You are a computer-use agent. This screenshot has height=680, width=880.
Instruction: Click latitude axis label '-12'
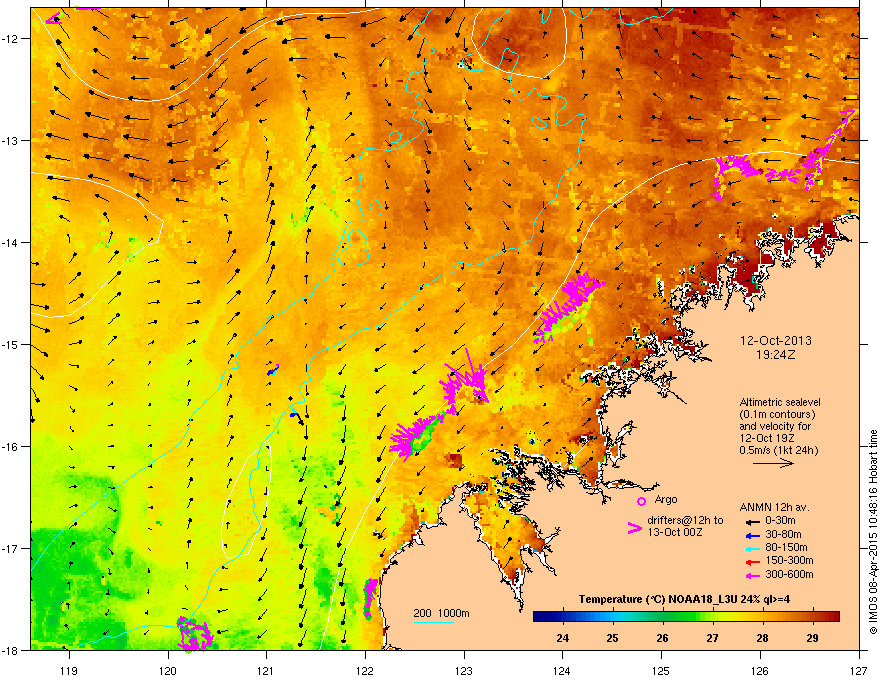coord(10,39)
